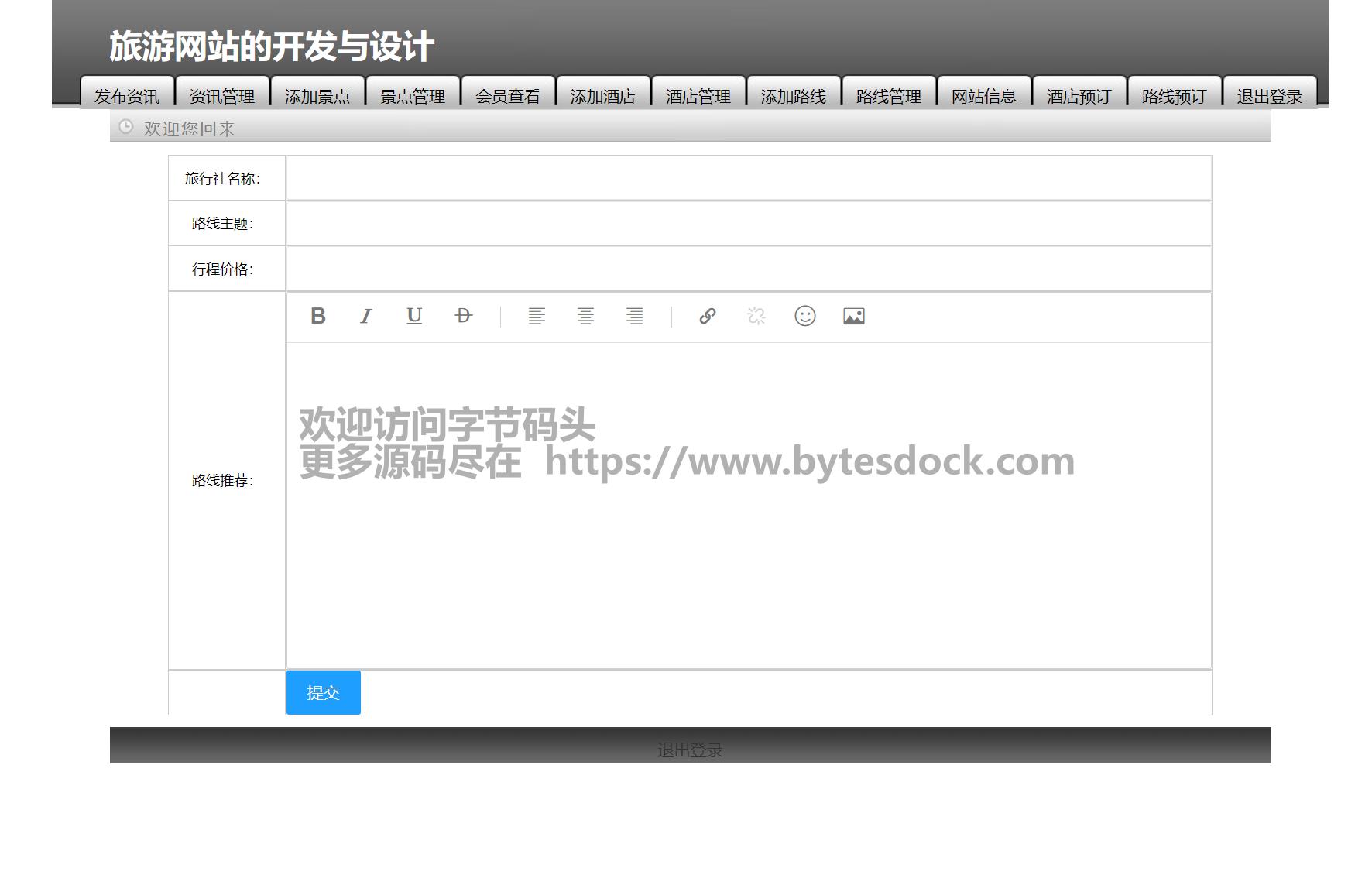Toggle bold formatting in editor toolbar

[x=317, y=316]
